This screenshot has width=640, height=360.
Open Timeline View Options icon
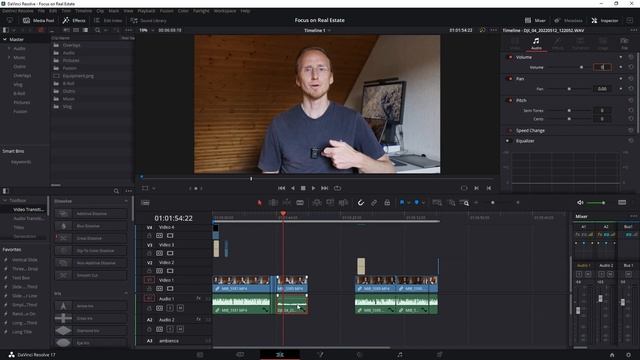click(145, 202)
